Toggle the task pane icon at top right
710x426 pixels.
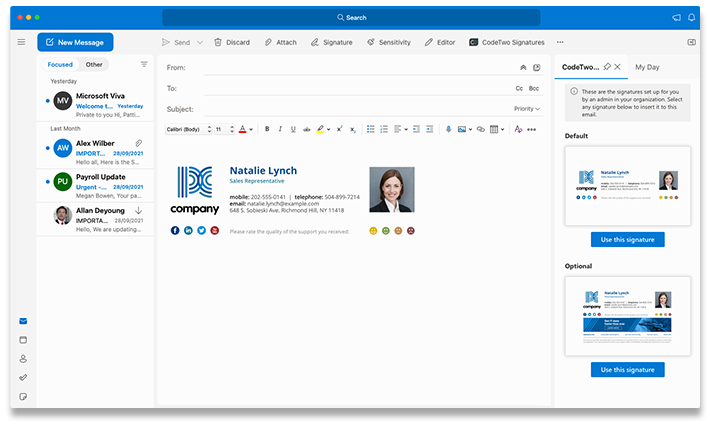pos(691,42)
